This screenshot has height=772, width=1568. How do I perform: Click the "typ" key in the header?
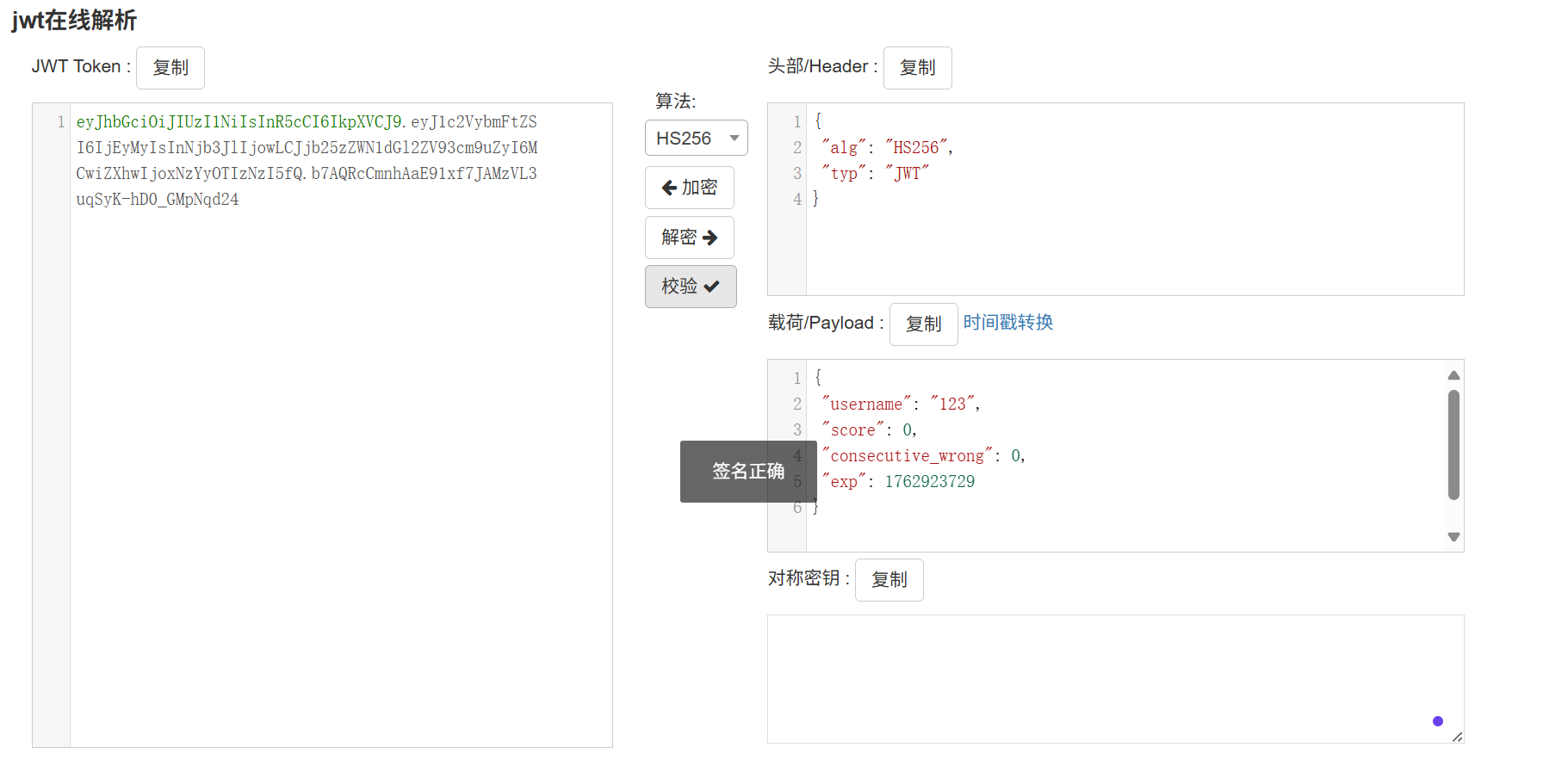(x=844, y=174)
